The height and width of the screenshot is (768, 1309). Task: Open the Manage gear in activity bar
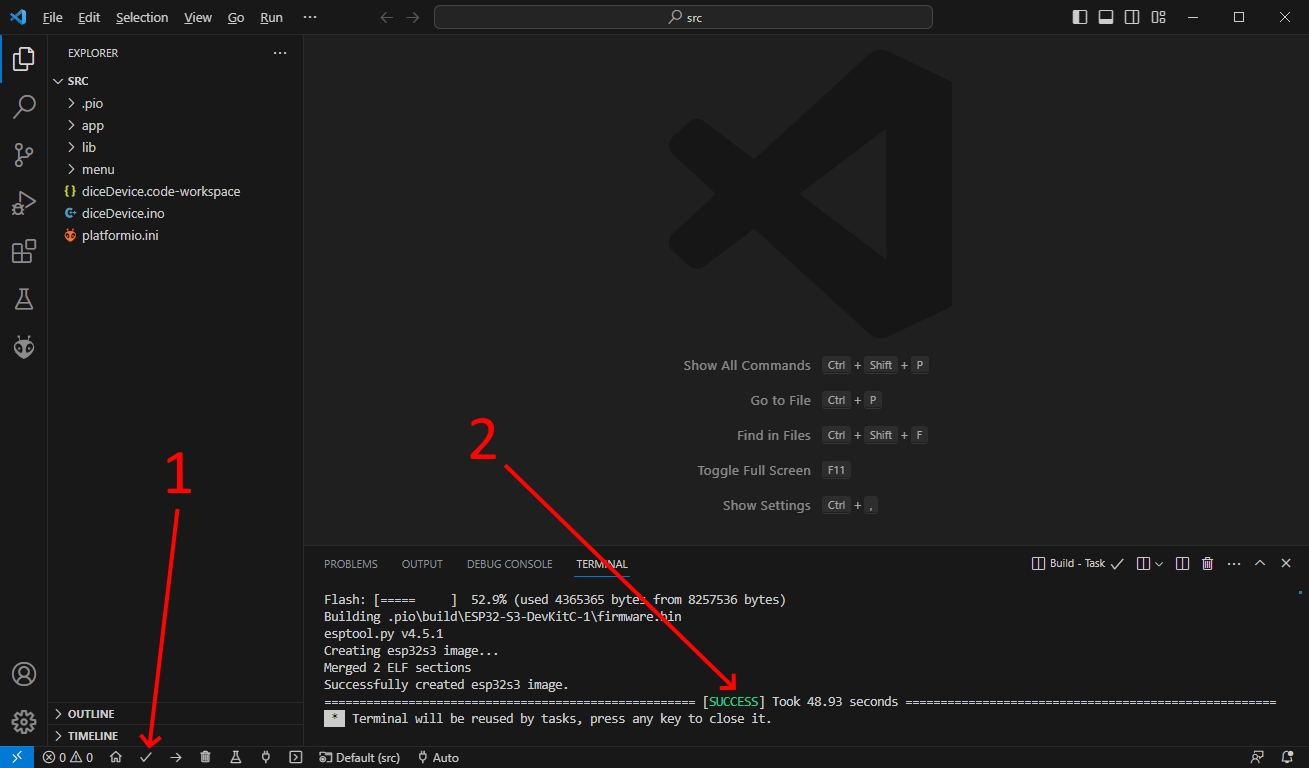(x=24, y=721)
